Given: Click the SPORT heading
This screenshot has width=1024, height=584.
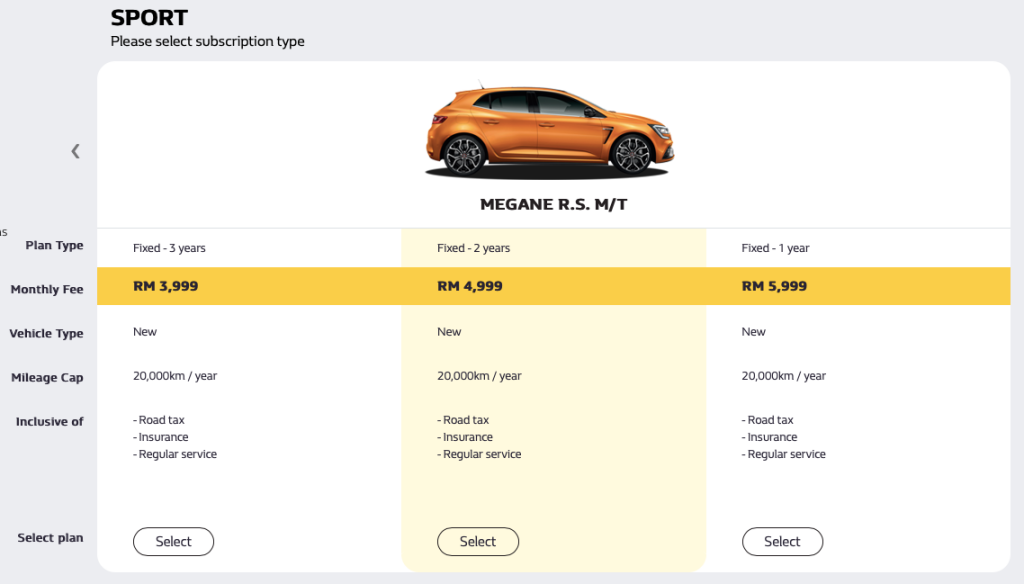Looking at the screenshot, I should (x=149, y=18).
